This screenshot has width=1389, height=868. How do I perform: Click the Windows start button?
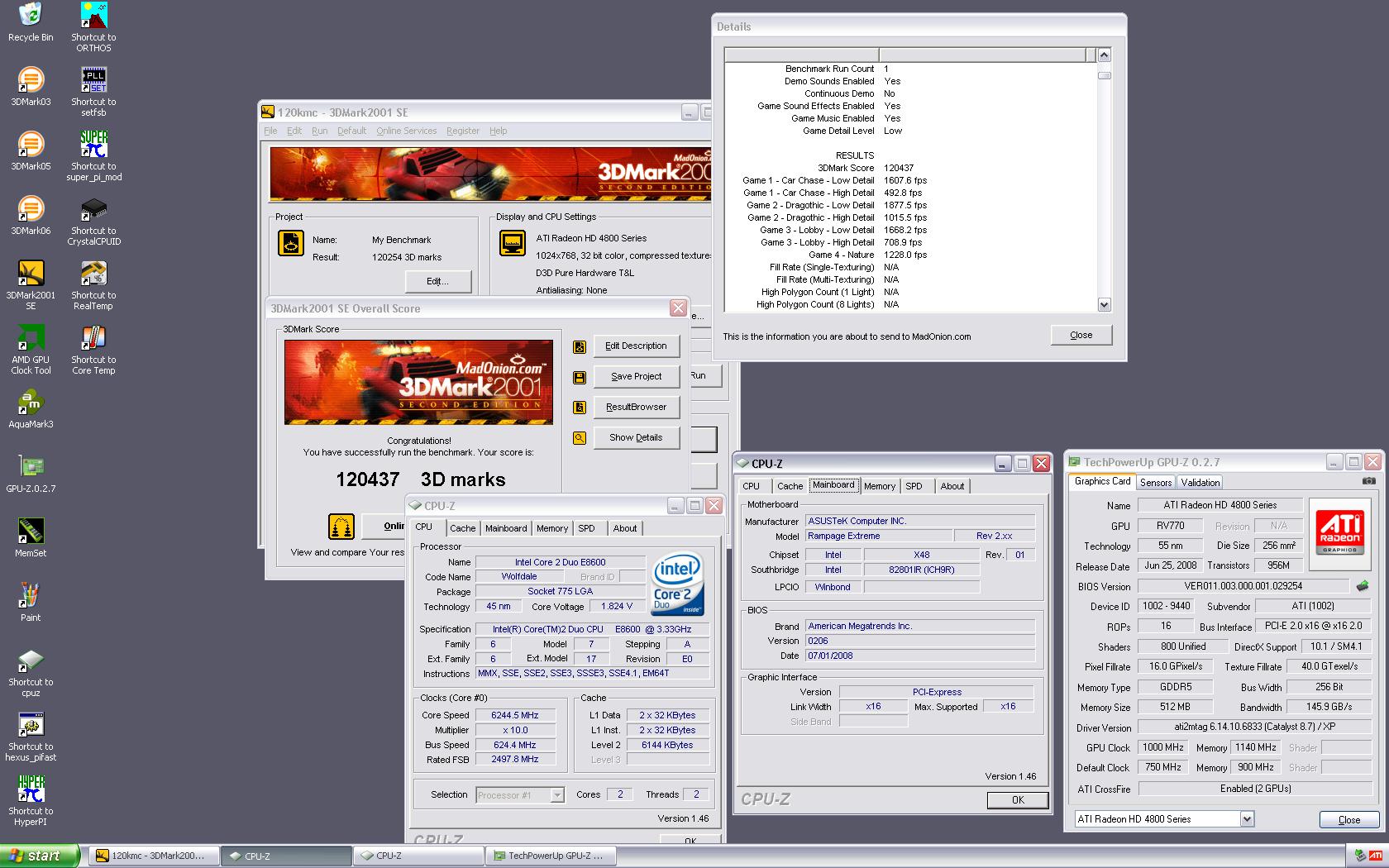(x=41, y=856)
